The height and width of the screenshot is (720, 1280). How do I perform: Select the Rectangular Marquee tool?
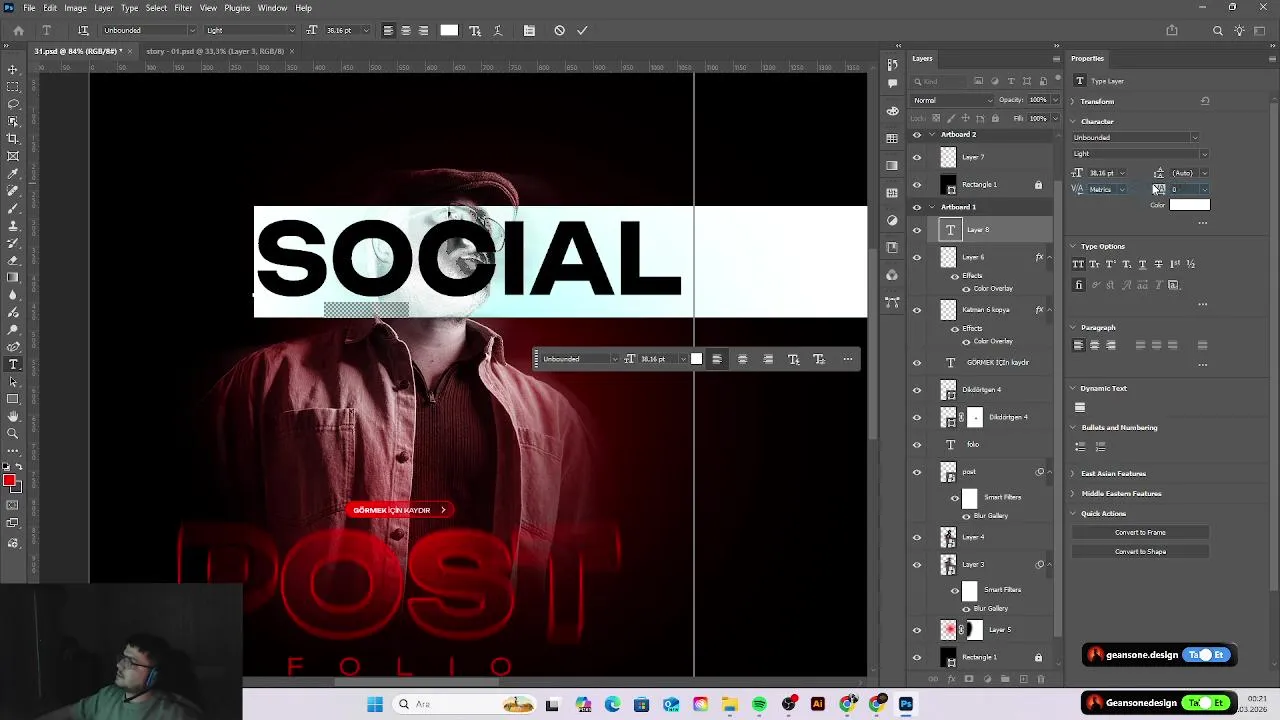pos(13,87)
